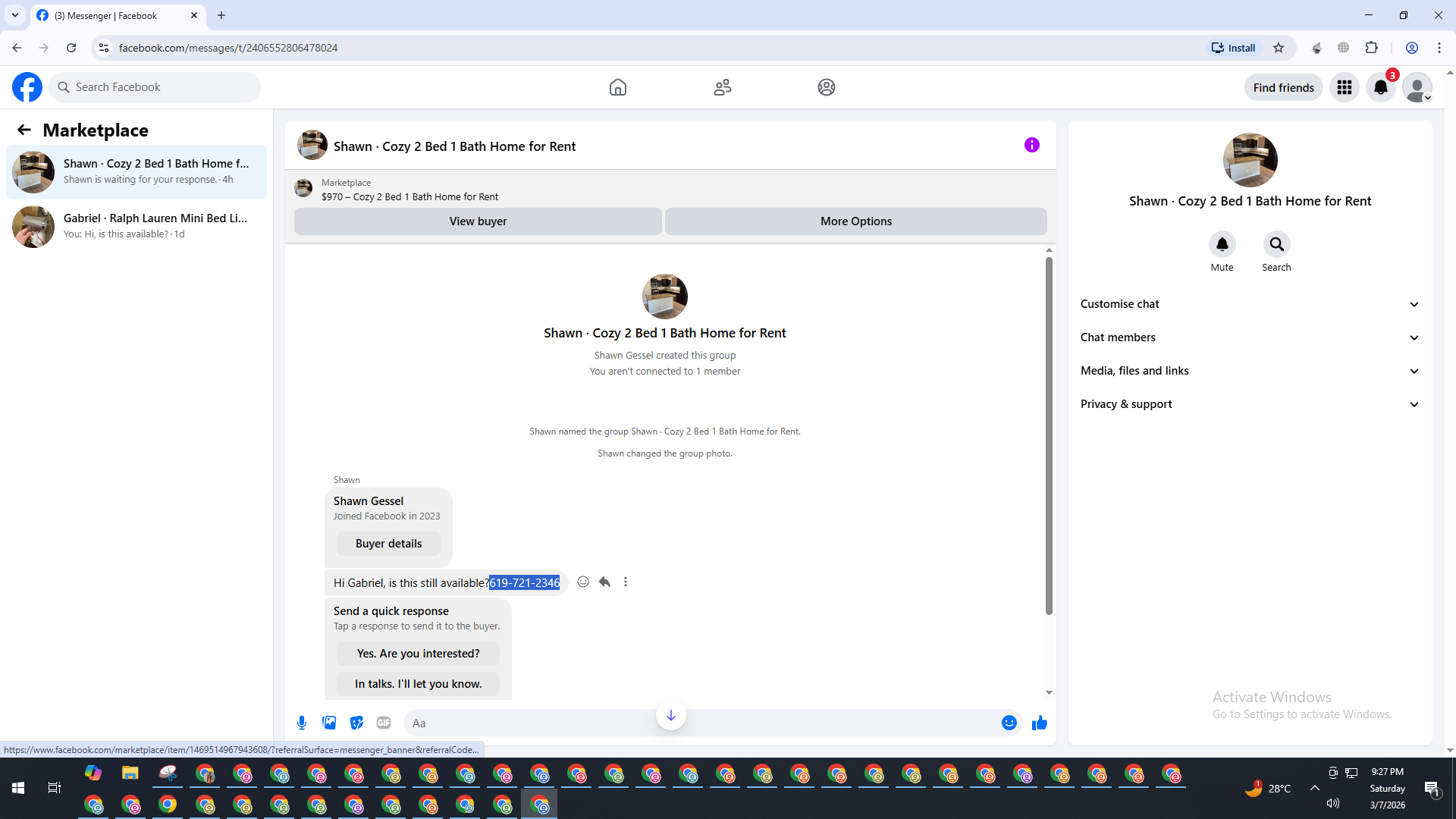Go to the Home feed icon

click(x=618, y=87)
